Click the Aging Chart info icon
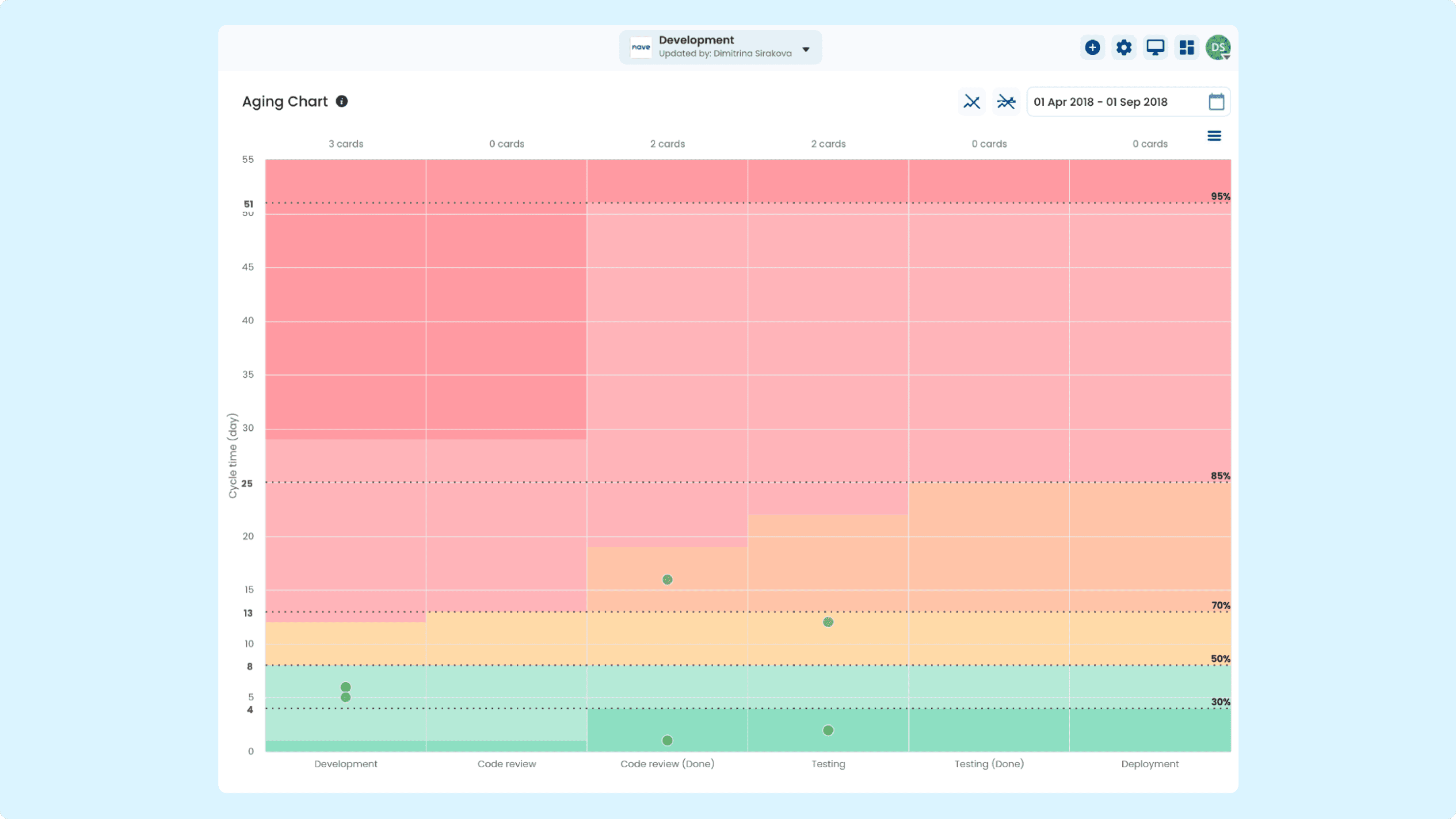1456x819 pixels. point(342,101)
